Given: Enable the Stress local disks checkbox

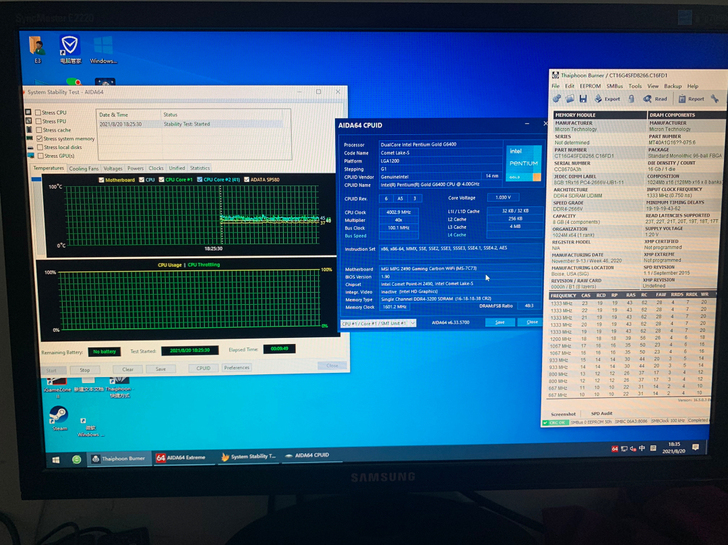Looking at the screenshot, I should click(40, 147).
